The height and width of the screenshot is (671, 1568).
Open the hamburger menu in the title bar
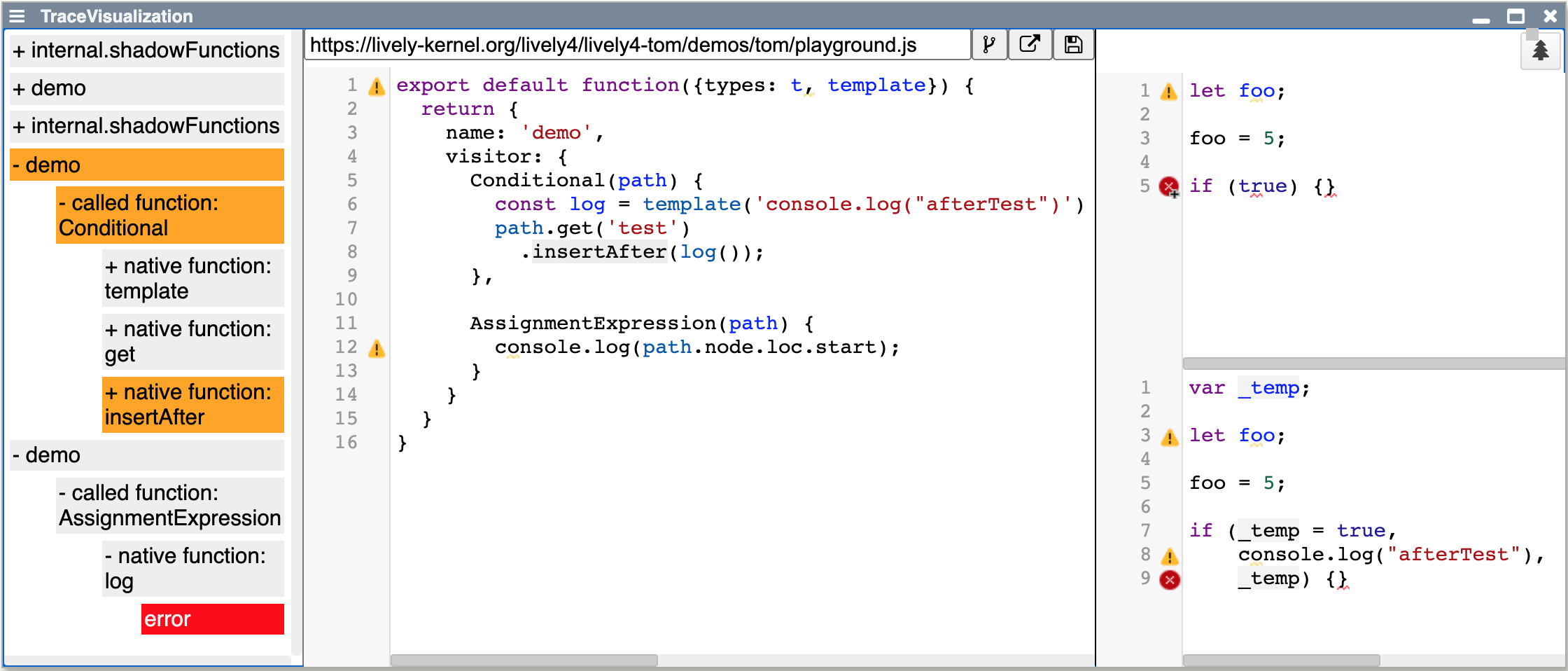click(17, 15)
